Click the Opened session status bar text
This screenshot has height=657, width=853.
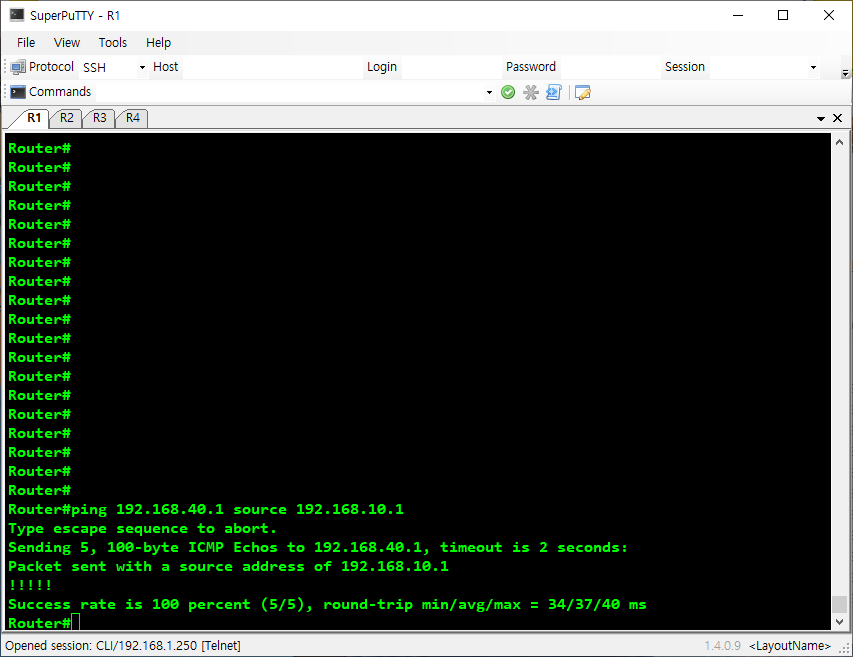coord(123,646)
